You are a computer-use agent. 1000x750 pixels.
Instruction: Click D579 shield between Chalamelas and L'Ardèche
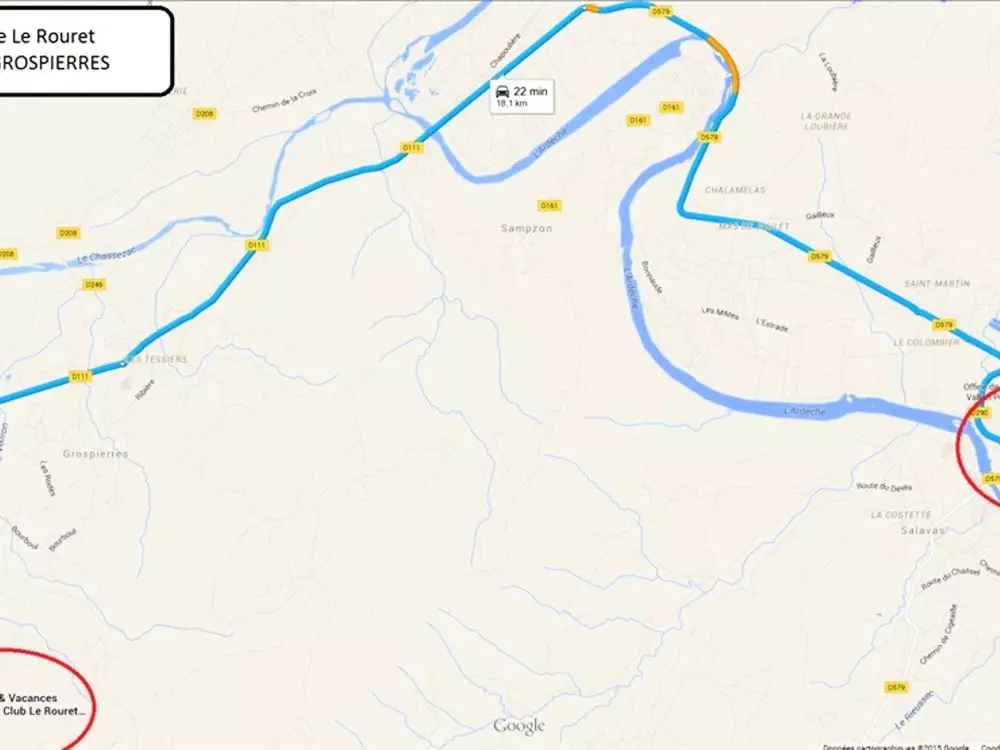point(709,137)
